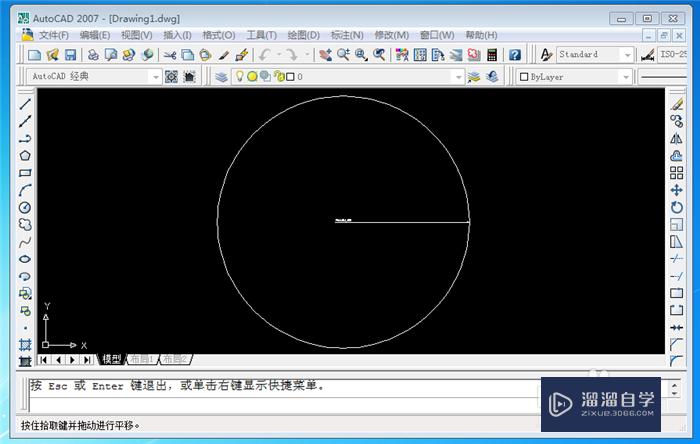Switch to the 布局2 layout tab
700x444 pixels.
click(175, 359)
